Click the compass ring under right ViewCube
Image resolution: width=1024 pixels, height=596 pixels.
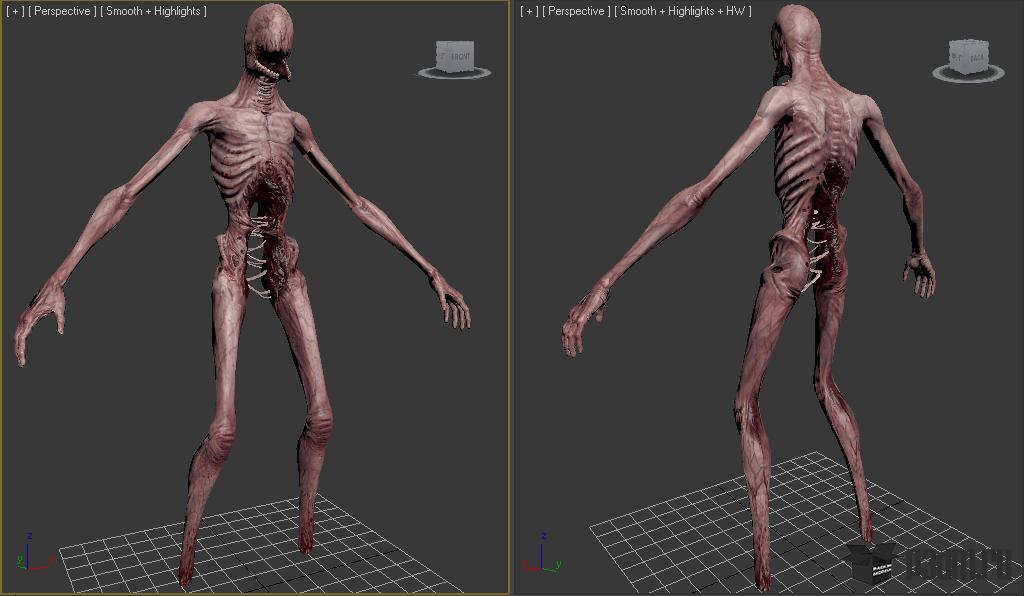click(968, 74)
